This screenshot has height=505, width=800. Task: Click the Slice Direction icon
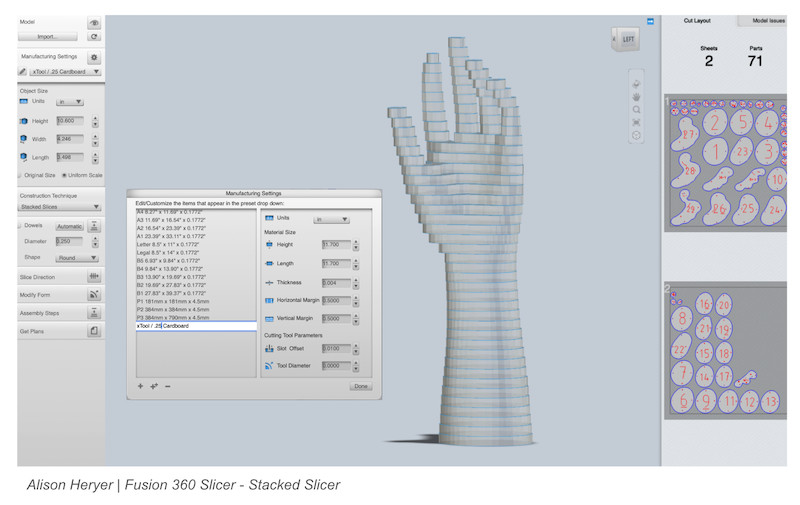(94, 277)
